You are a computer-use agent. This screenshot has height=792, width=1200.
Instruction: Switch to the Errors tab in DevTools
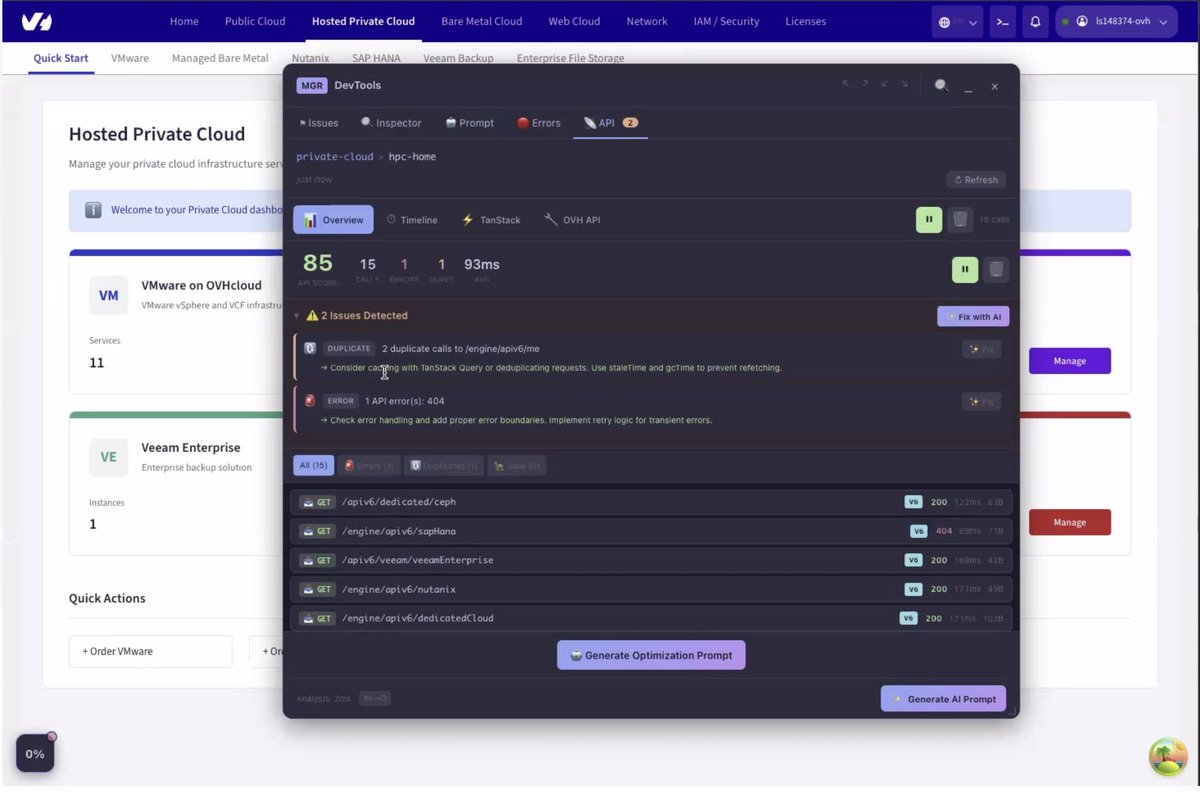pos(539,123)
